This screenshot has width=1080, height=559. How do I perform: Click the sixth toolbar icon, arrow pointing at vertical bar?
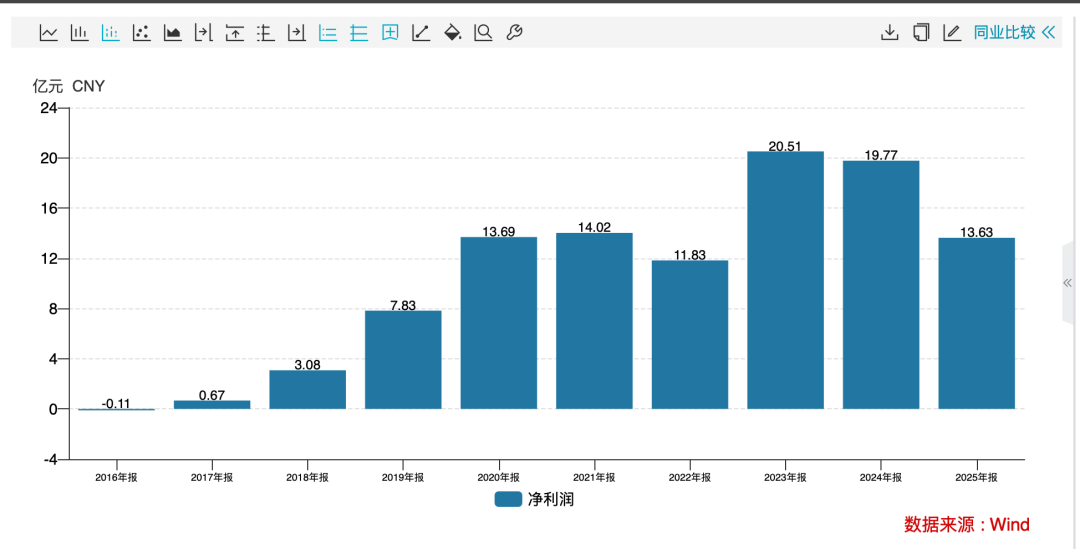tap(203, 32)
